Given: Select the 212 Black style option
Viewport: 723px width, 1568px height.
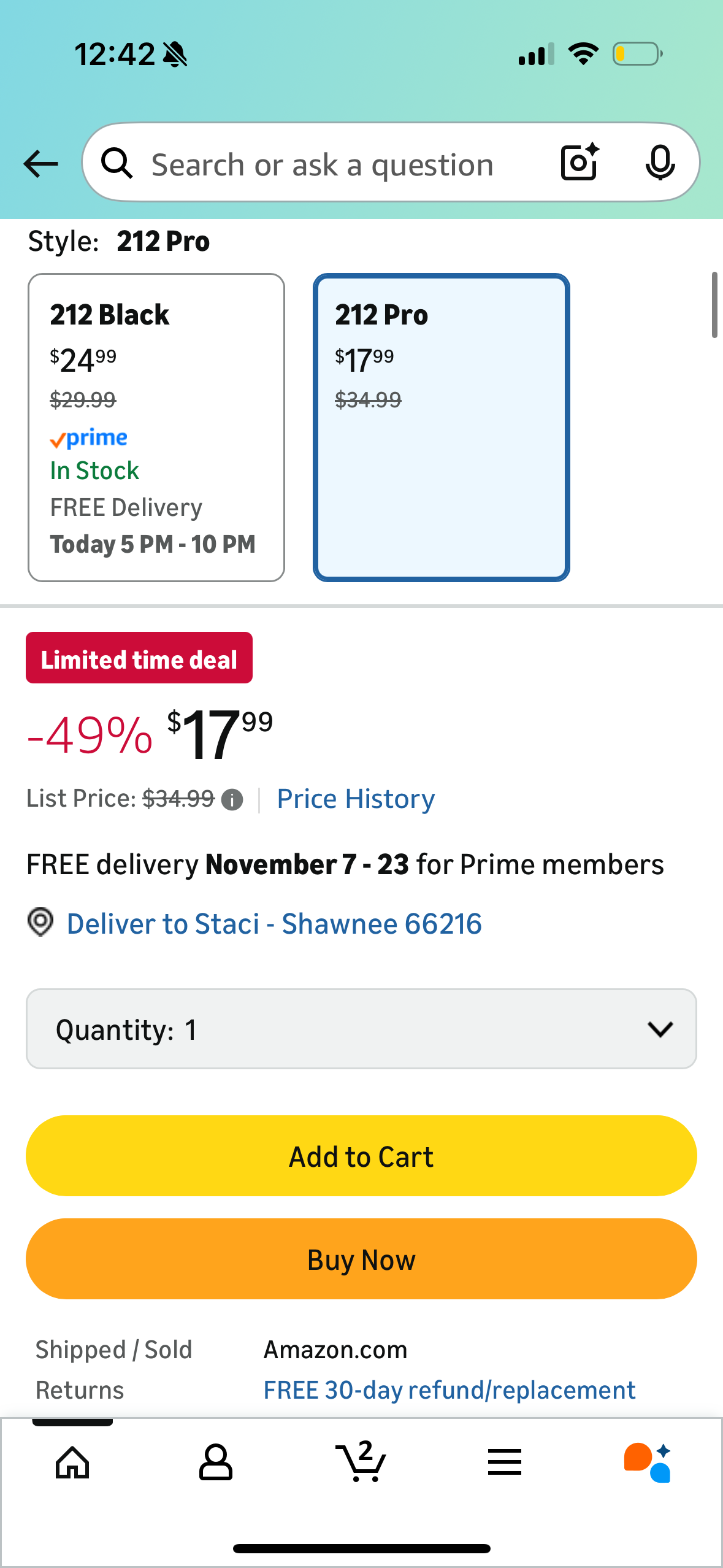Looking at the screenshot, I should click(156, 428).
